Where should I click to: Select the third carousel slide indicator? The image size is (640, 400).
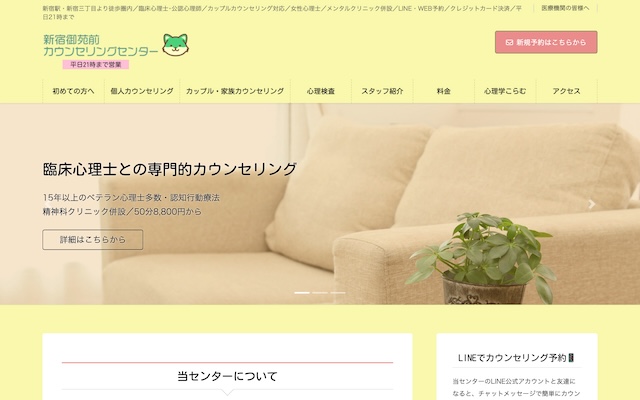tap(338, 293)
